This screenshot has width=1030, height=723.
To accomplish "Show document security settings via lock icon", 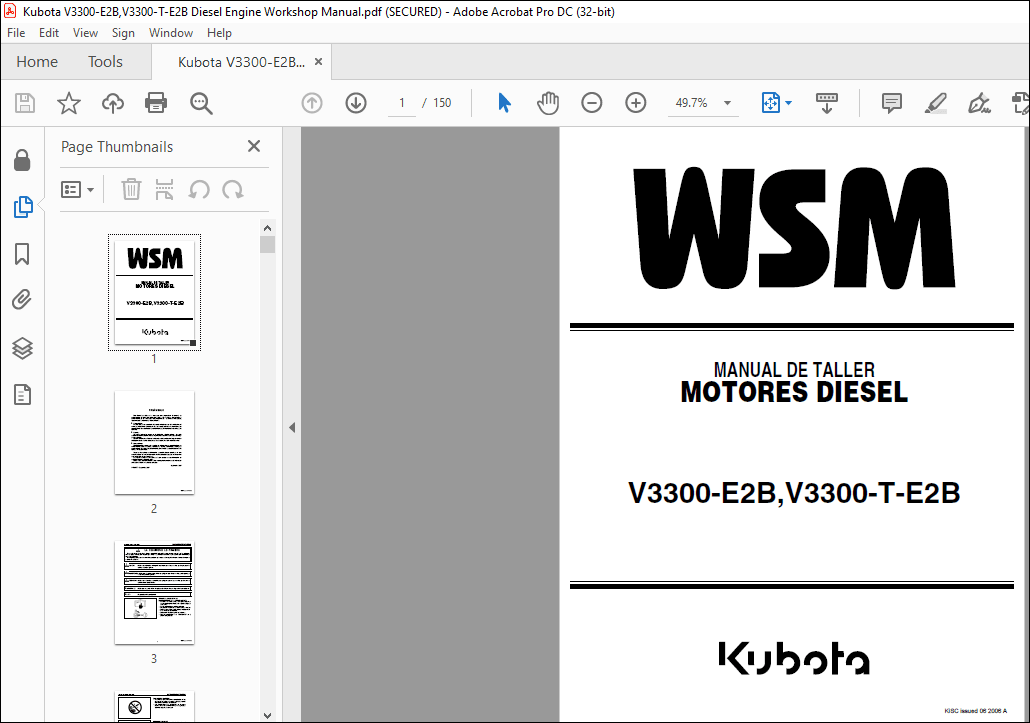I will click(x=22, y=160).
